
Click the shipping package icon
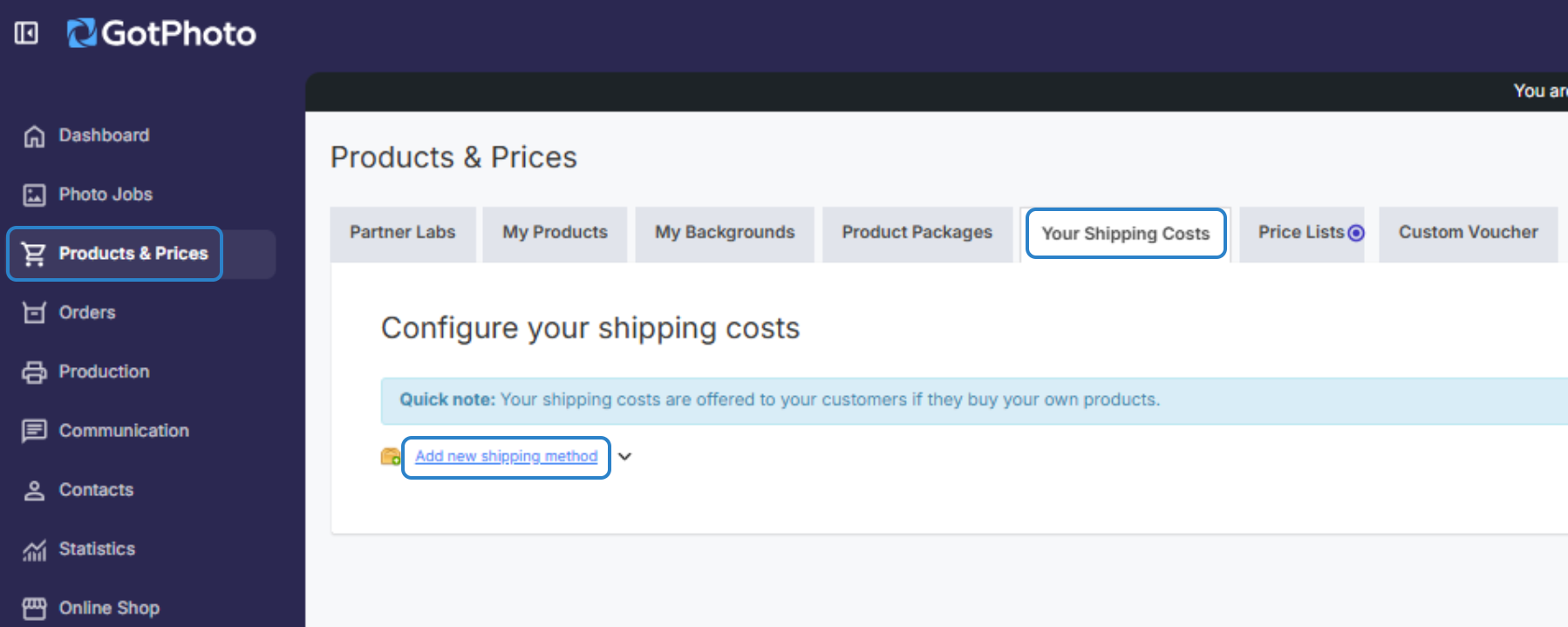coord(390,456)
